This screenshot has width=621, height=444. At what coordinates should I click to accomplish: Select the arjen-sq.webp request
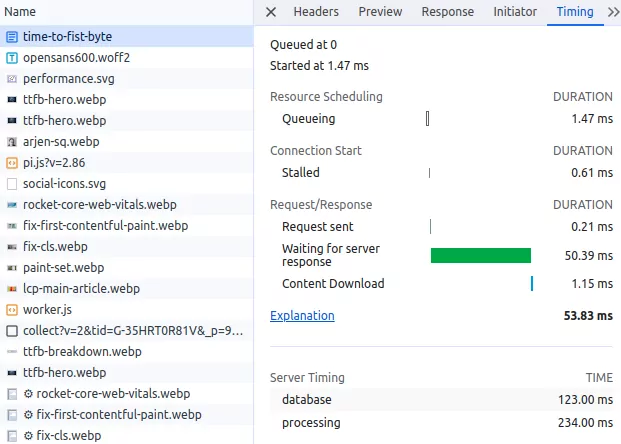point(127,141)
